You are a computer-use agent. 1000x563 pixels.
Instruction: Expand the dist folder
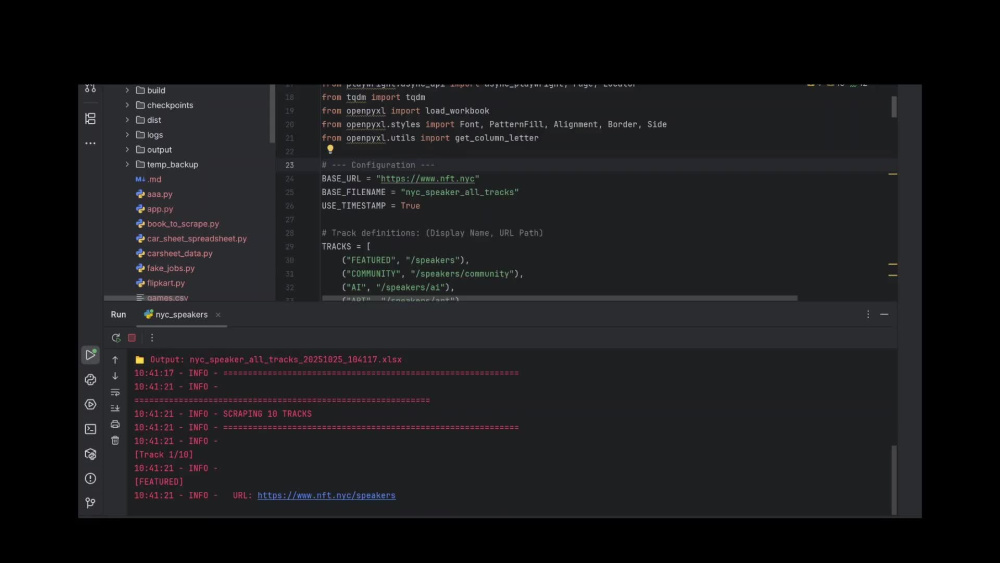[x=127, y=120]
